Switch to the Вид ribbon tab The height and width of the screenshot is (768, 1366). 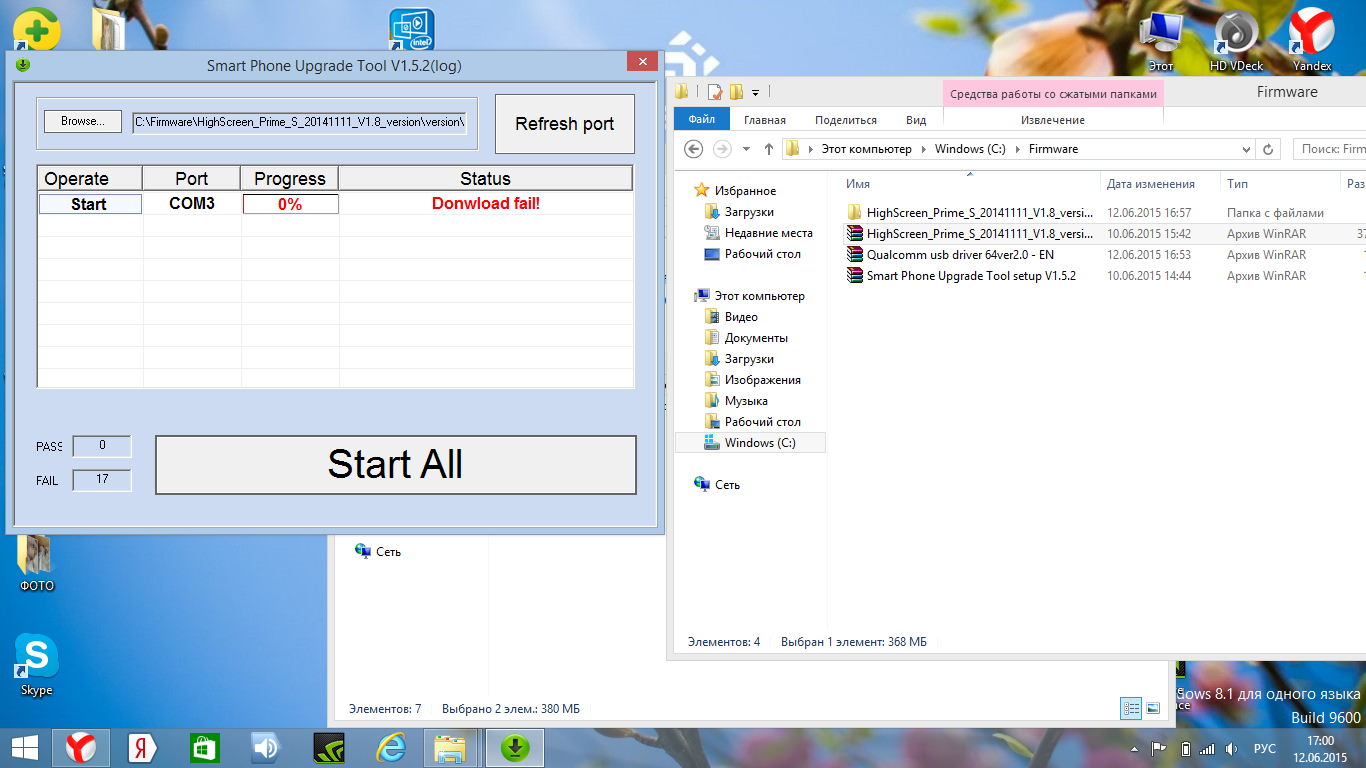pos(915,120)
